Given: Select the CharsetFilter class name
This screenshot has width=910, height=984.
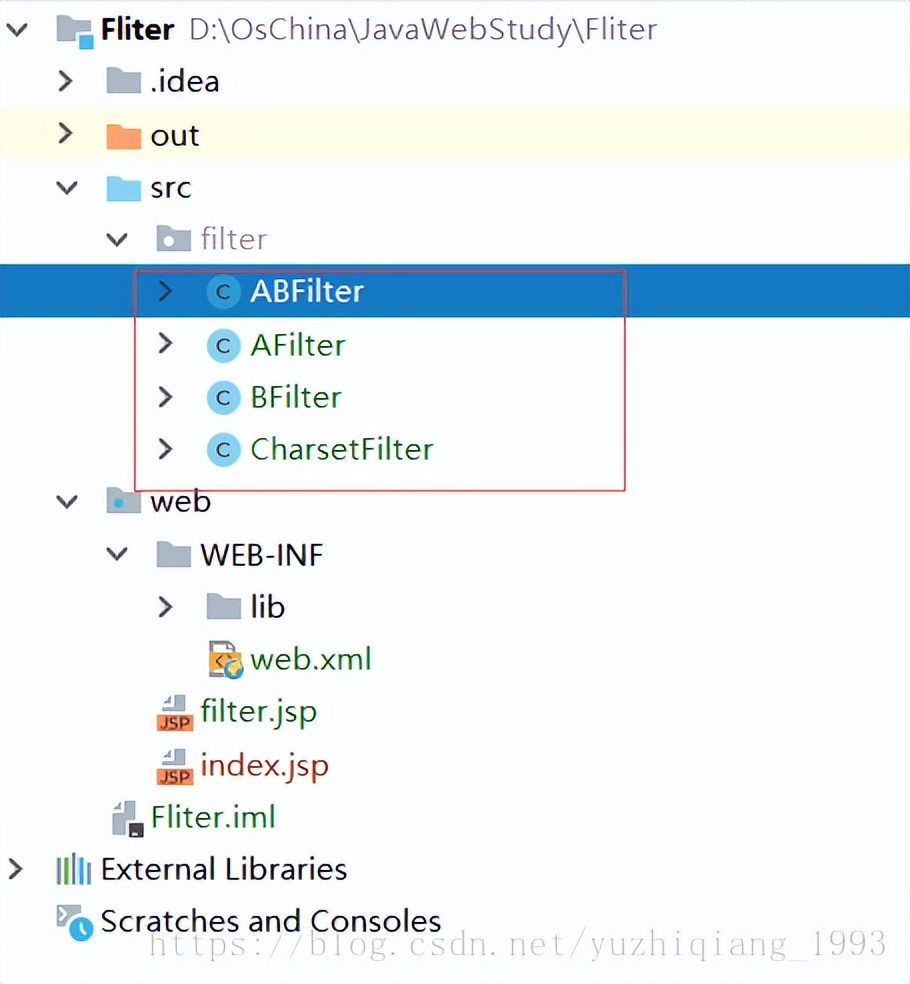Looking at the screenshot, I should (x=341, y=449).
